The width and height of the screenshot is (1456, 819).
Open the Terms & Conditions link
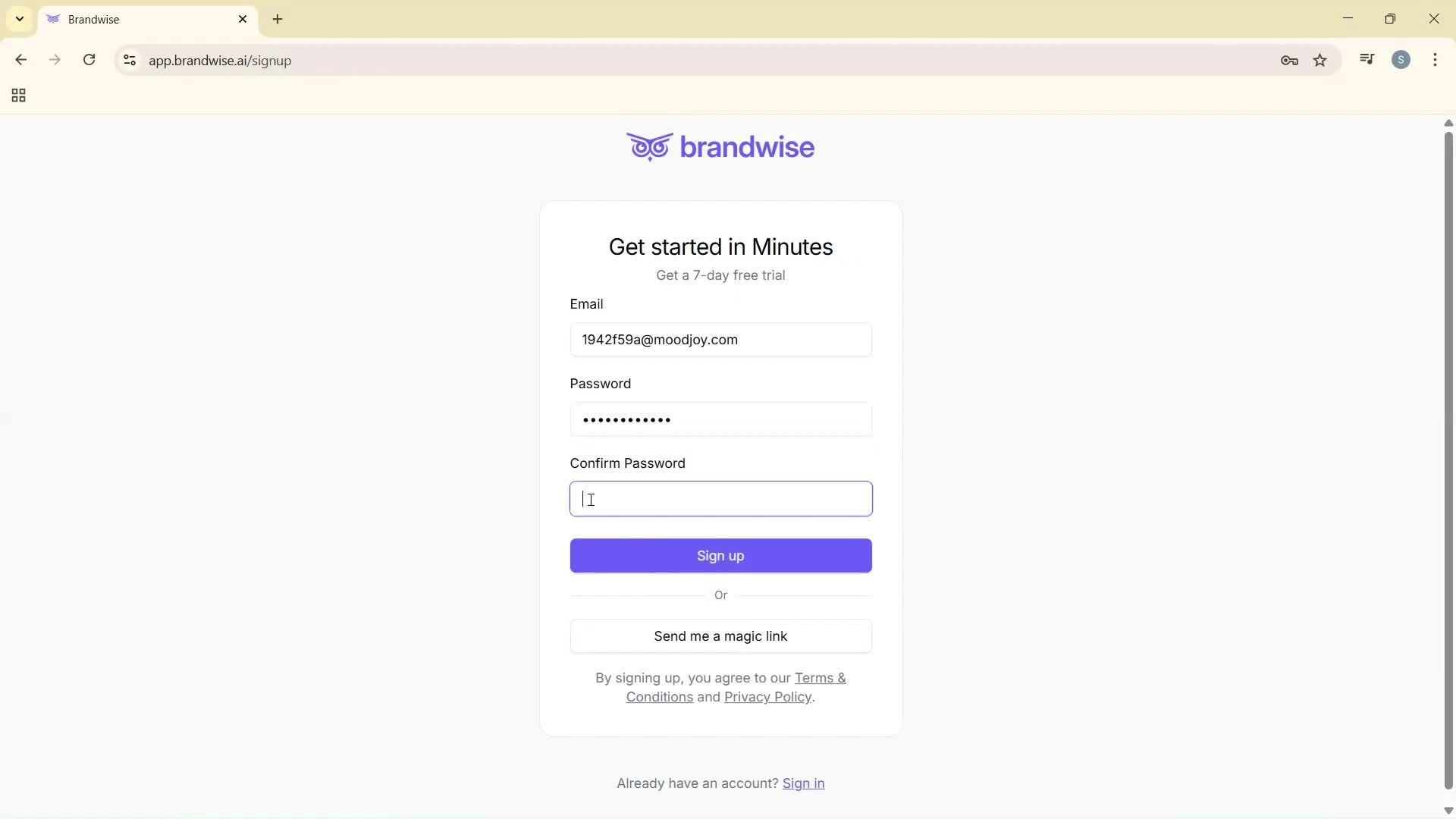(x=820, y=677)
